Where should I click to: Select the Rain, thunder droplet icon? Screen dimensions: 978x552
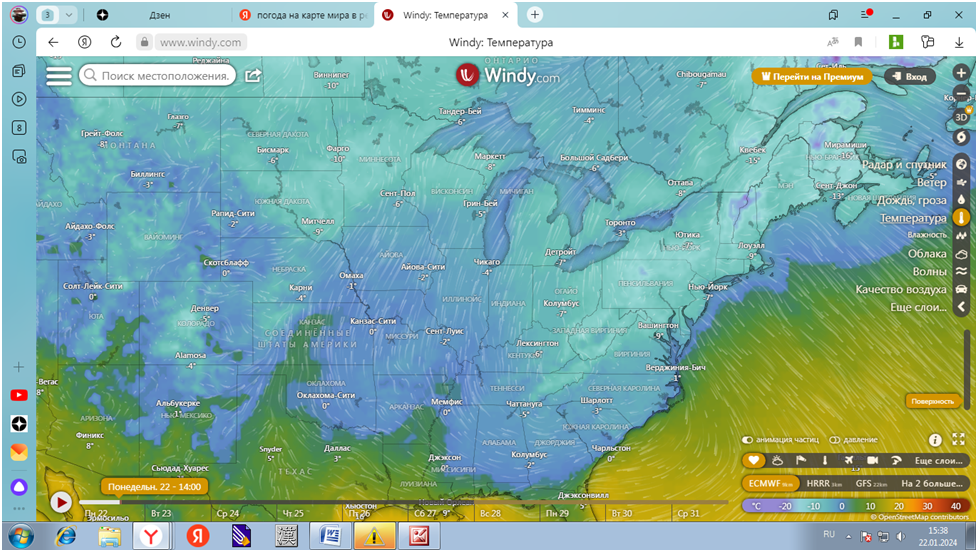(x=961, y=200)
